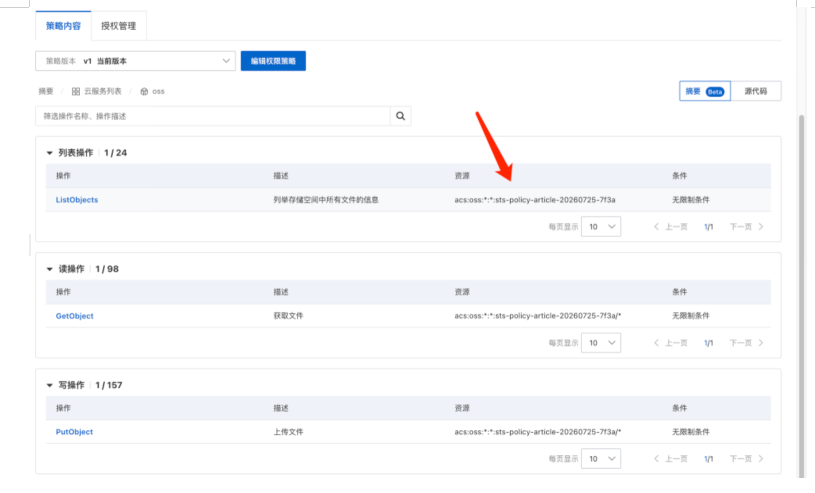This screenshot has height=493, width=815.
Task: Collapse the 列表操作 section triangle
Action: (49, 153)
